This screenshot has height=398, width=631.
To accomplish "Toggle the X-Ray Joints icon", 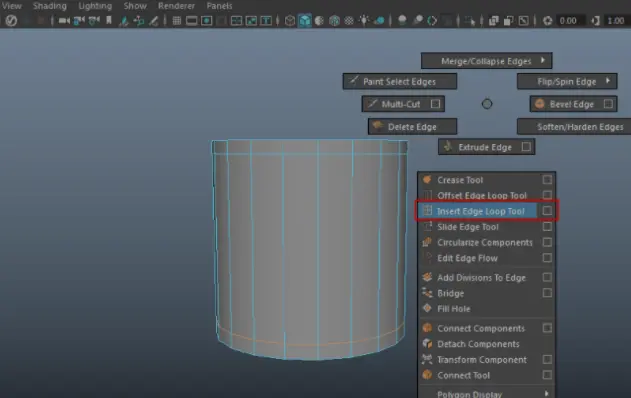I will click(x=523, y=21).
